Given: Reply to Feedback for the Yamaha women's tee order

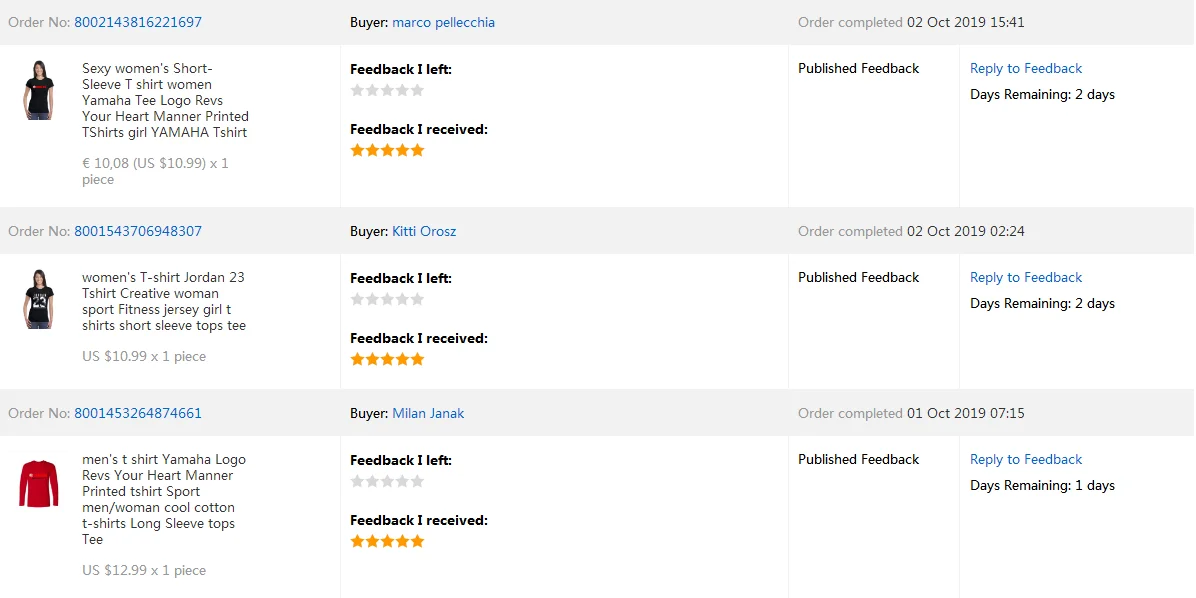Looking at the screenshot, I should tap(1026, 68).
